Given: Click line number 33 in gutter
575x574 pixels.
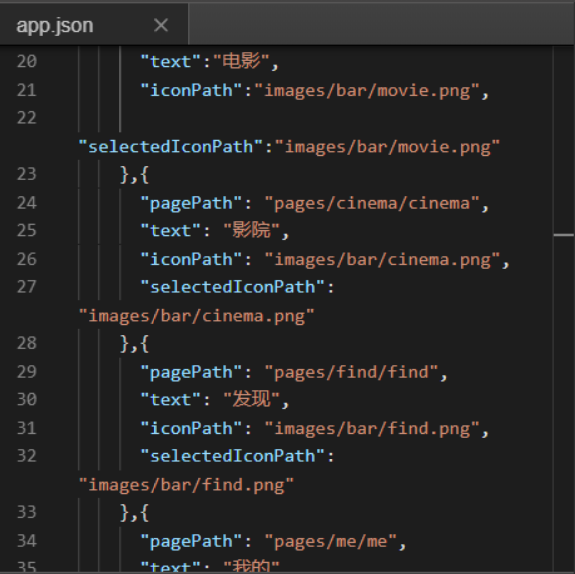Looking at the screenshot, I should click(27, 512).
